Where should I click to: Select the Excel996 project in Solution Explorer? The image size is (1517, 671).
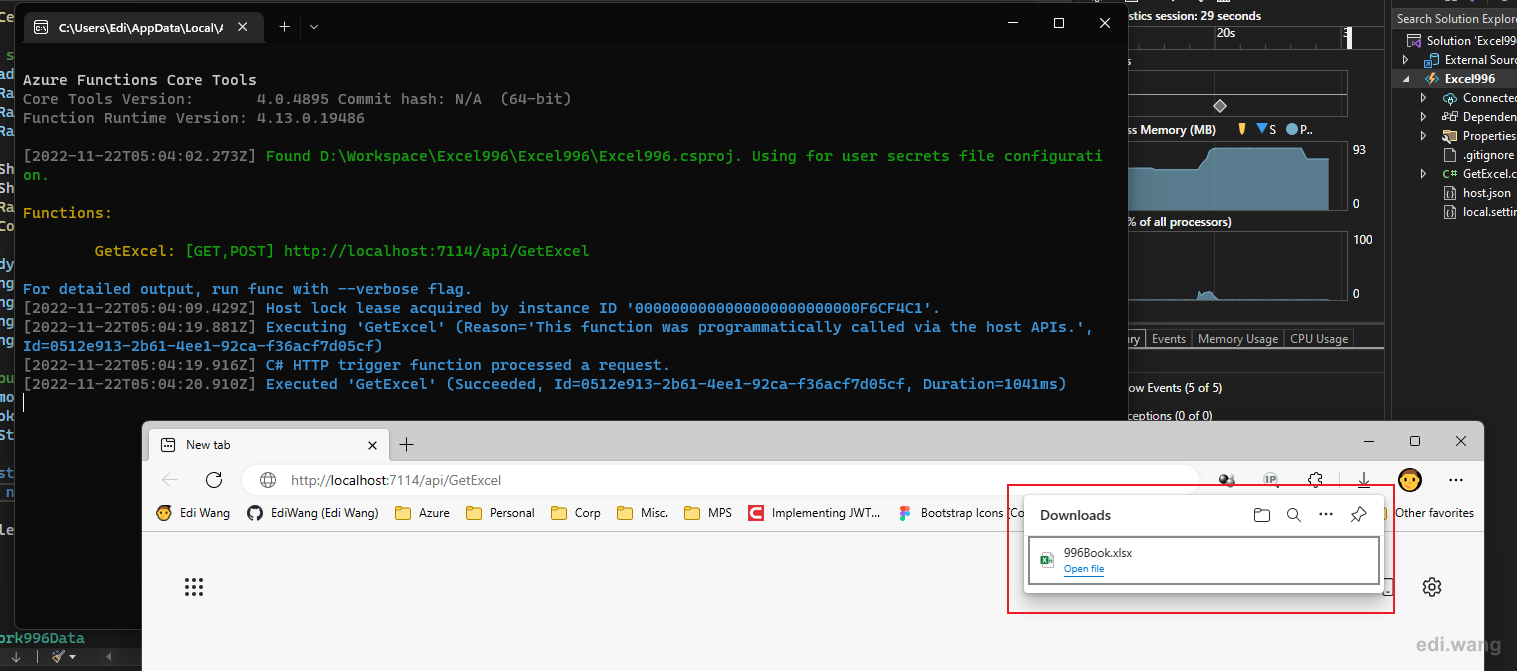(1469, 79)
